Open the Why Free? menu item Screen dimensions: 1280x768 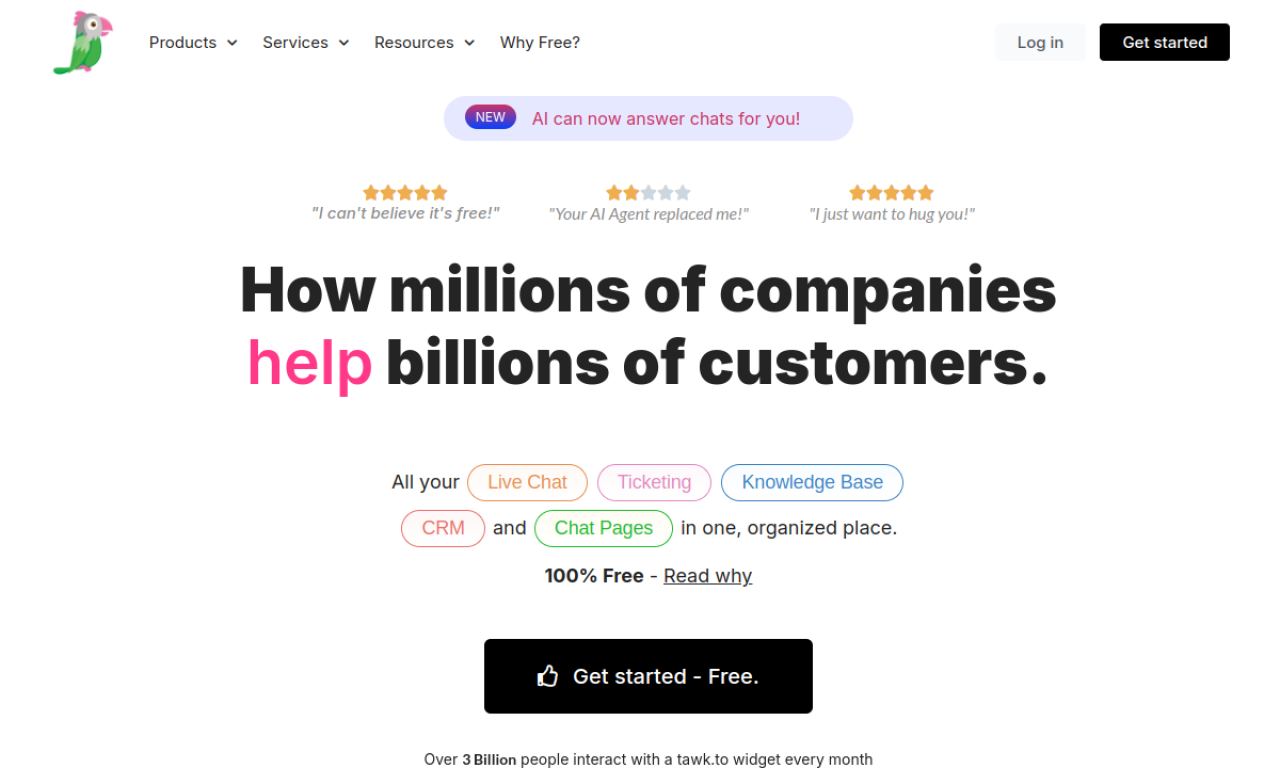(540, 43)
